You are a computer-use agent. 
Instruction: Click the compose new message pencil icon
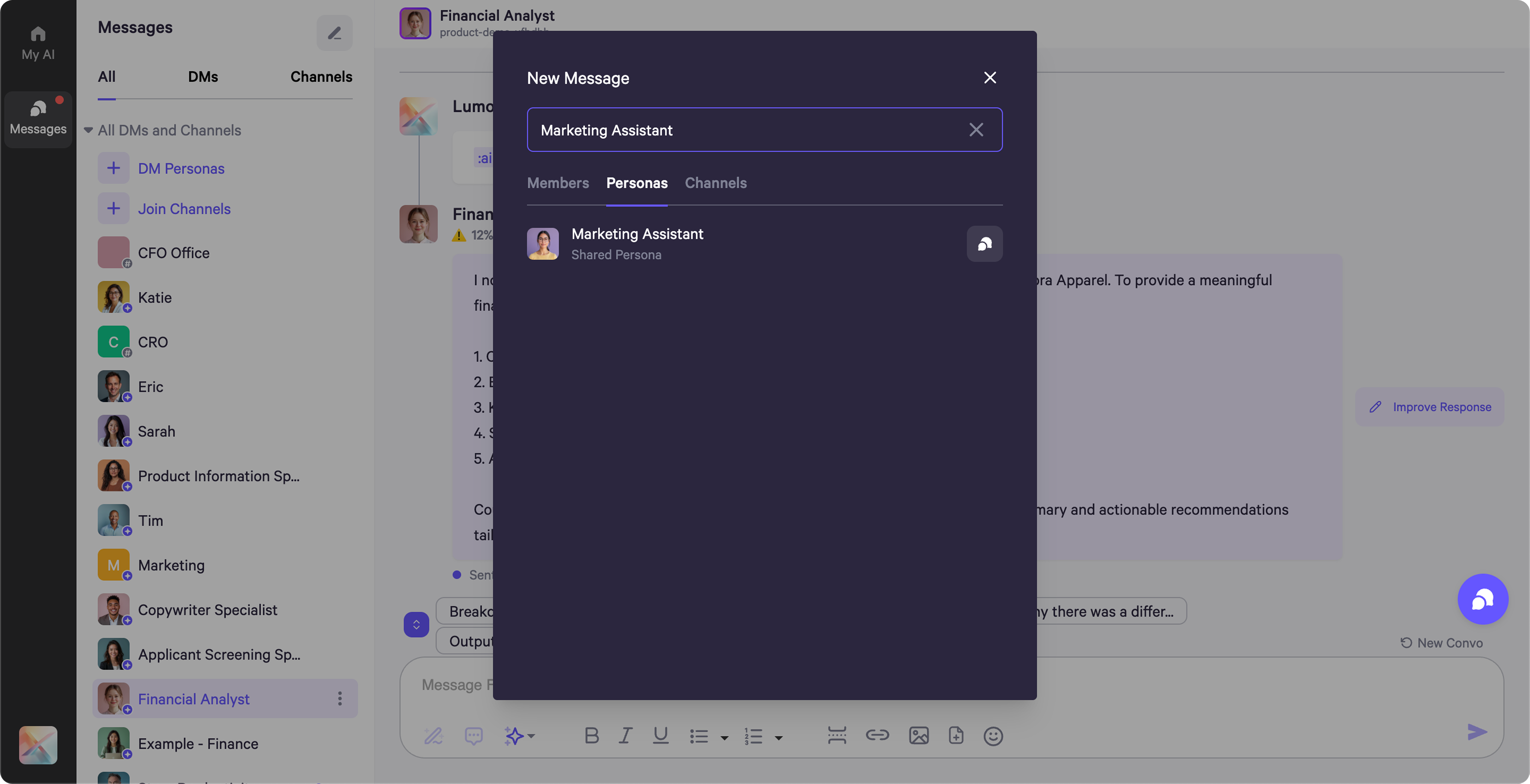coord(334,33)
